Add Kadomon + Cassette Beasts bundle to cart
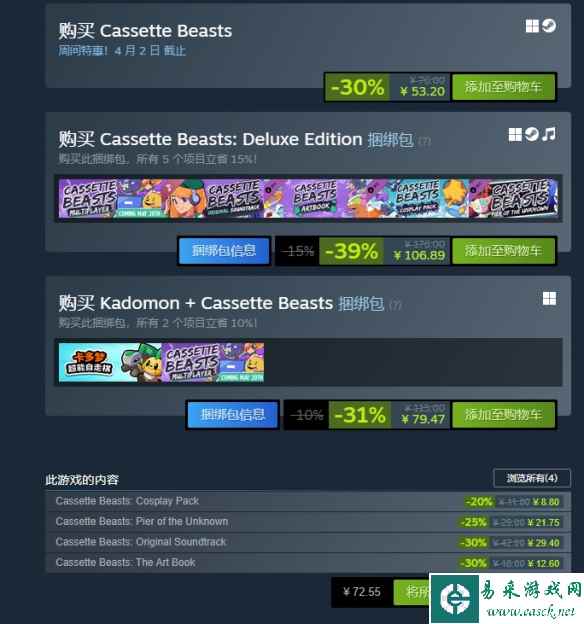Viewport: 584px width, 624px height. (503, 415)
